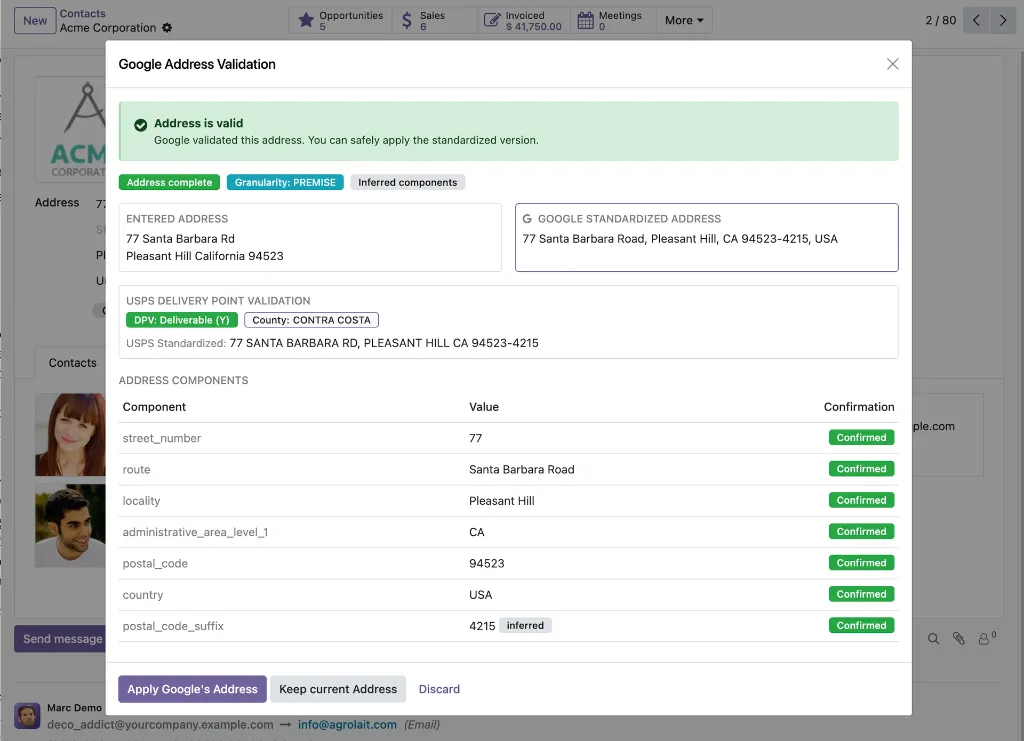
Task: Open the Sales dollar stat button
Action: (434, 20)
